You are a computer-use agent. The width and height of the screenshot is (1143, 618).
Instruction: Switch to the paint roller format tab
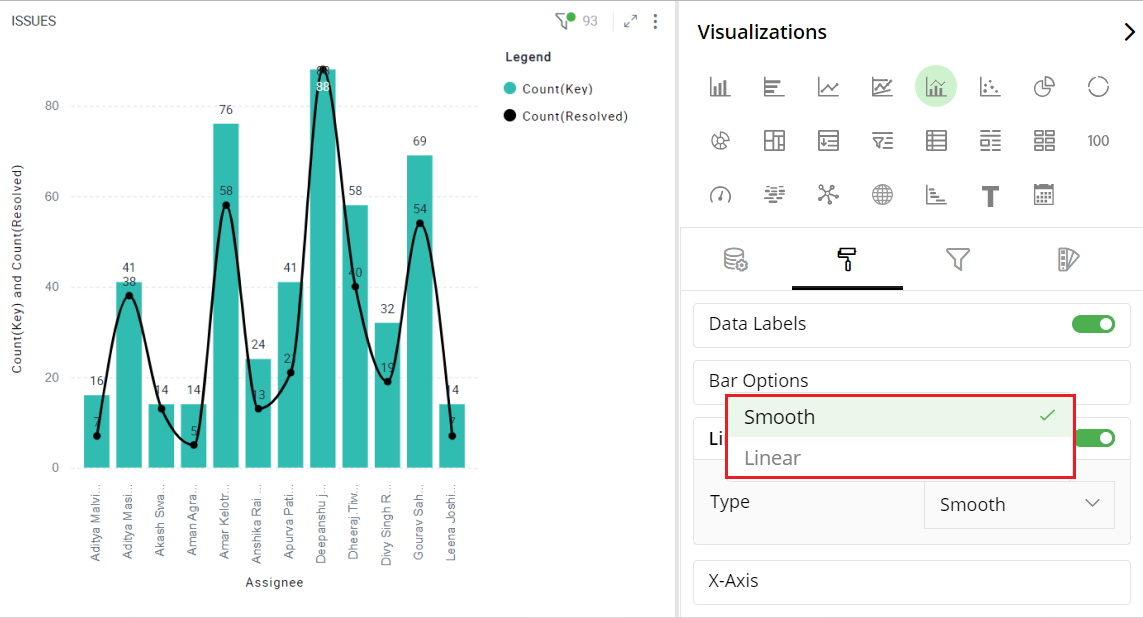(846, 259)
